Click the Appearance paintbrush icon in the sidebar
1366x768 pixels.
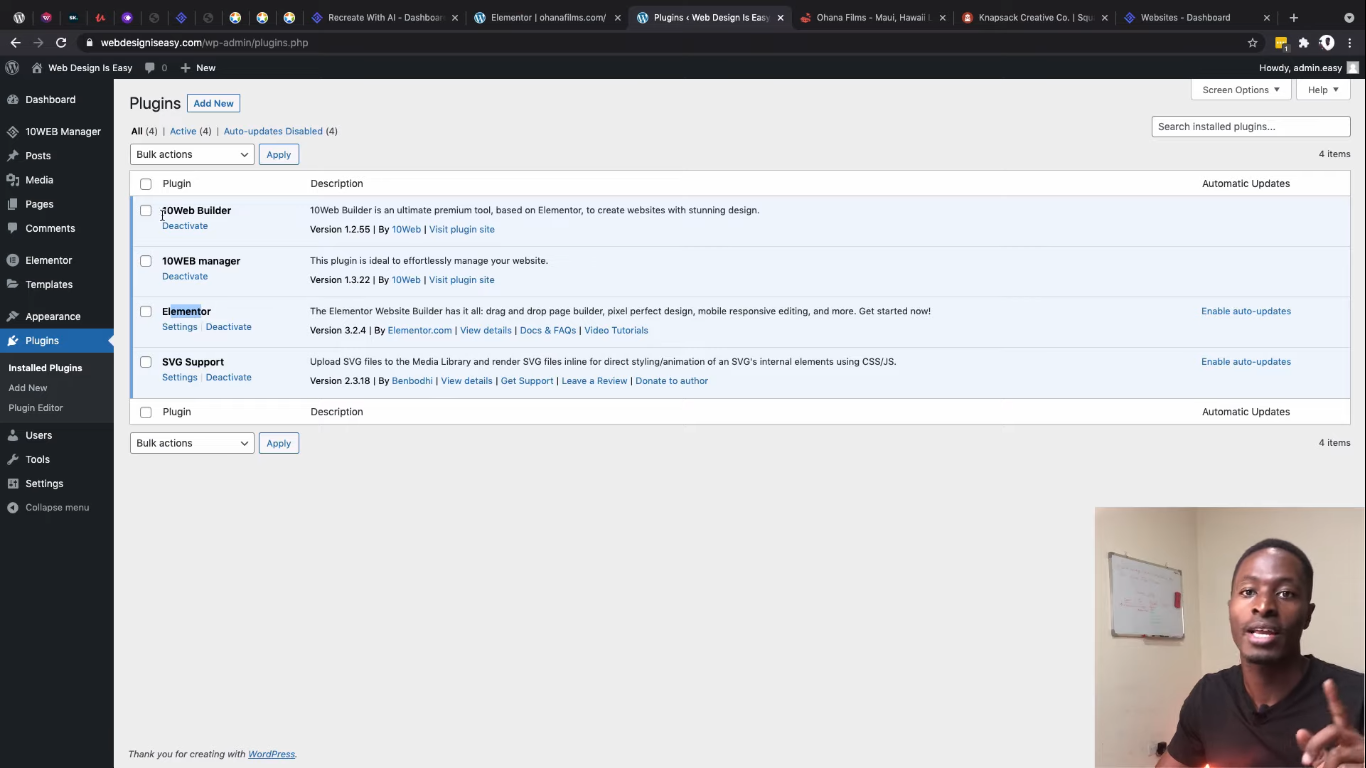click(12, 316)
